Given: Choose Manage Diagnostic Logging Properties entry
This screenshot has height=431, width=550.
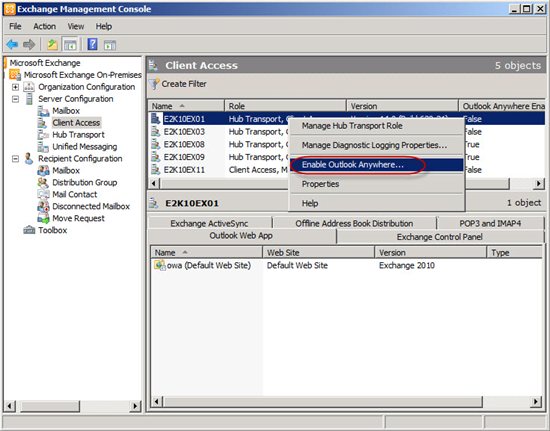Looking at the screenshot, I should pos(377,145).
